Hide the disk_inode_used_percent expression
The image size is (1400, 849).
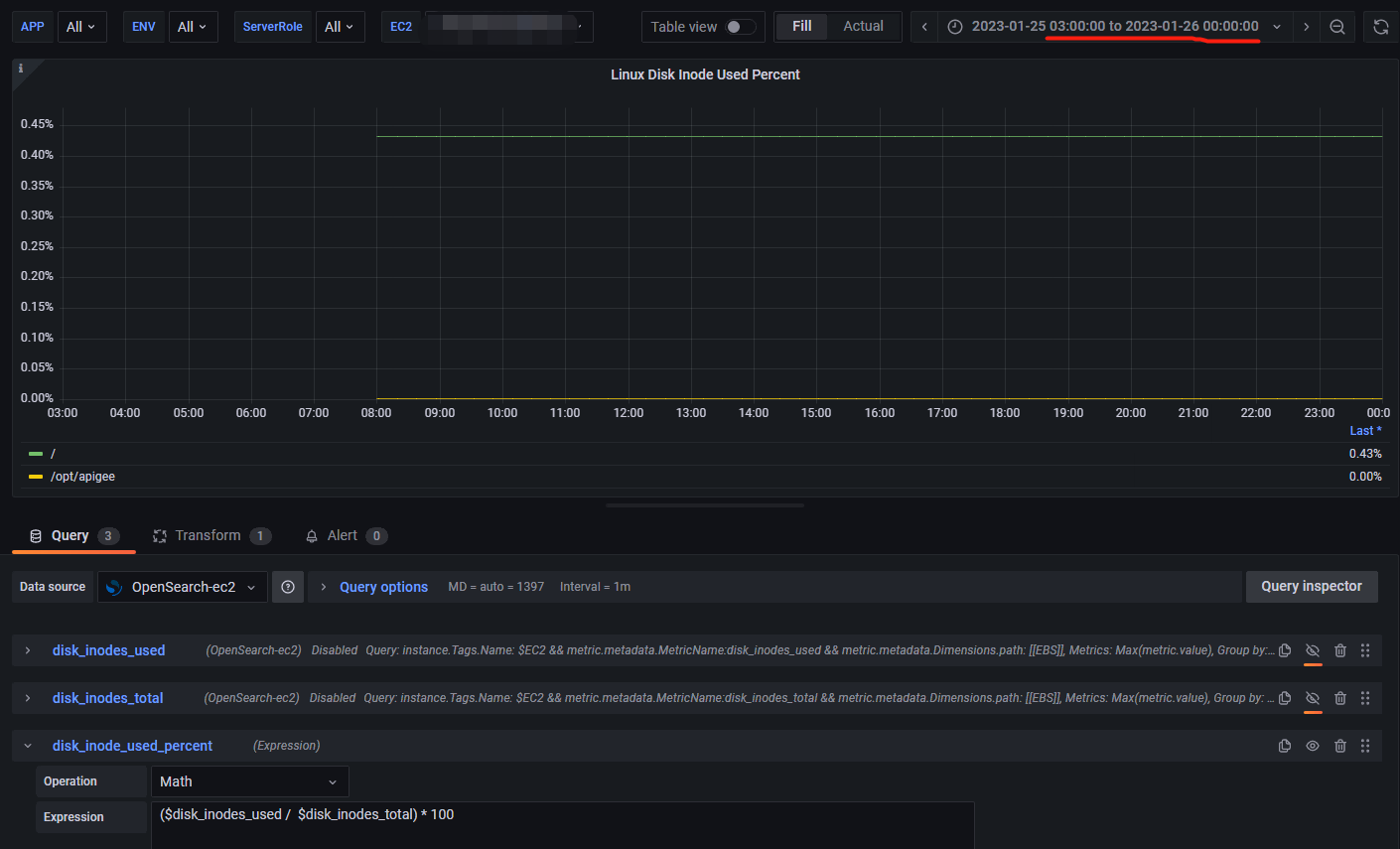(x=1312, y=746)
